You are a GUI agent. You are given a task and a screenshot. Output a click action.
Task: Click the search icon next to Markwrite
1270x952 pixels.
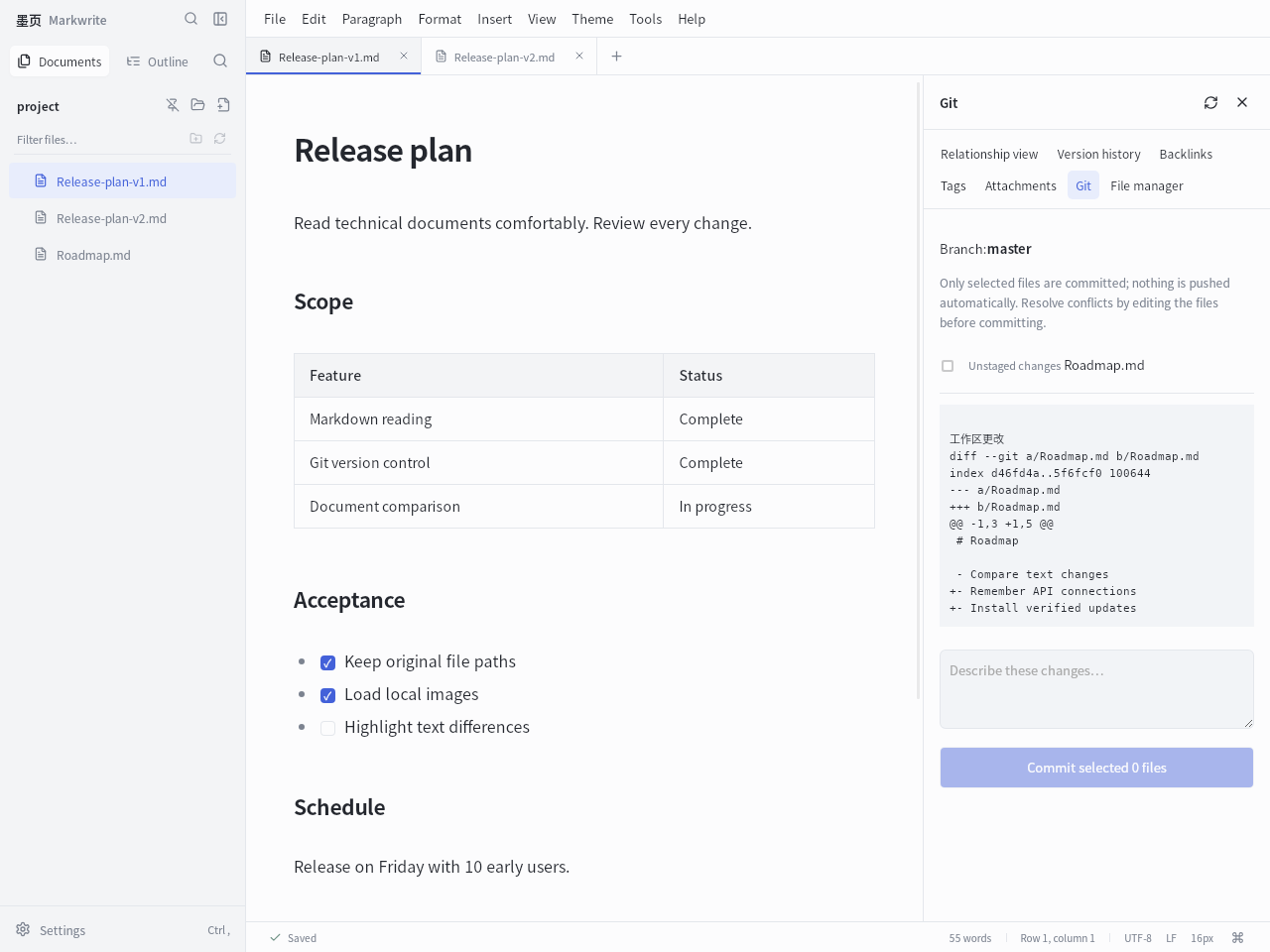pos(191,19)
